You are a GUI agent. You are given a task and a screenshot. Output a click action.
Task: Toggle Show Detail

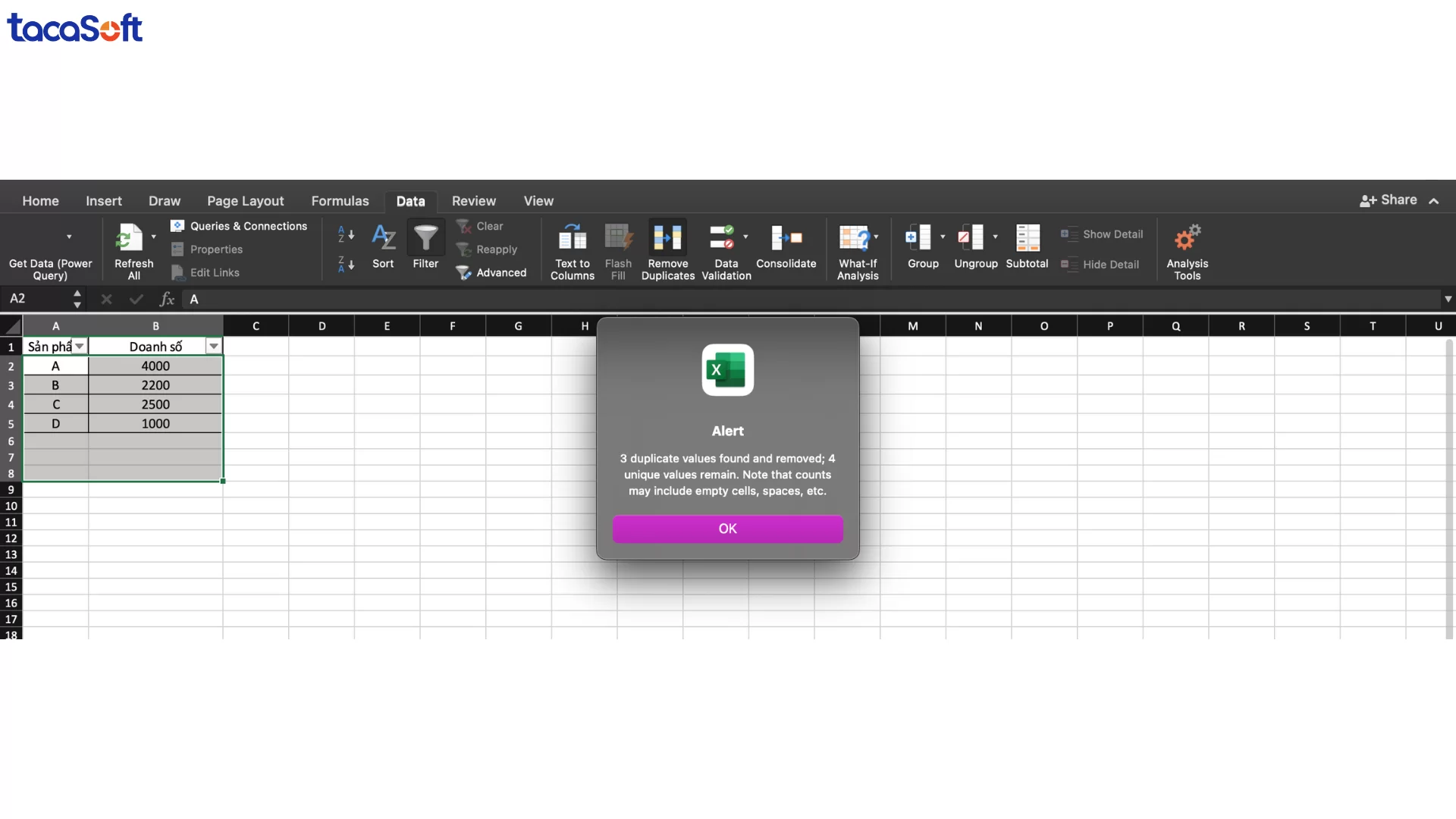click(1102, 234)
